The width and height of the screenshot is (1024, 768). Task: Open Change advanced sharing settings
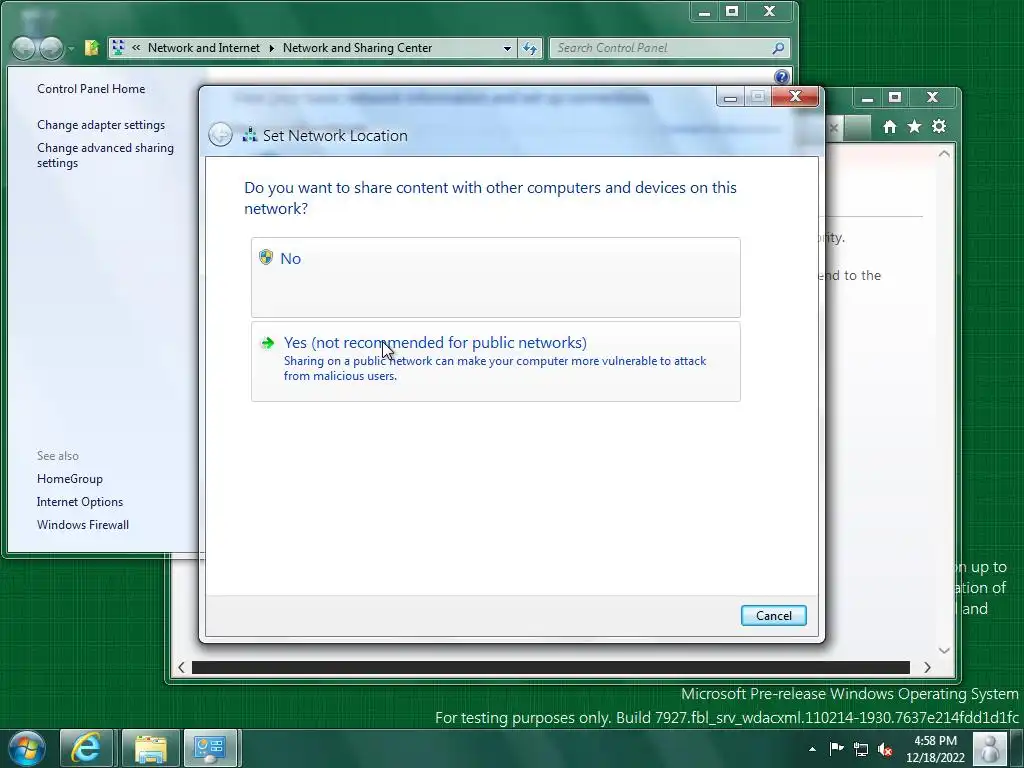click(x=105, y=155)
